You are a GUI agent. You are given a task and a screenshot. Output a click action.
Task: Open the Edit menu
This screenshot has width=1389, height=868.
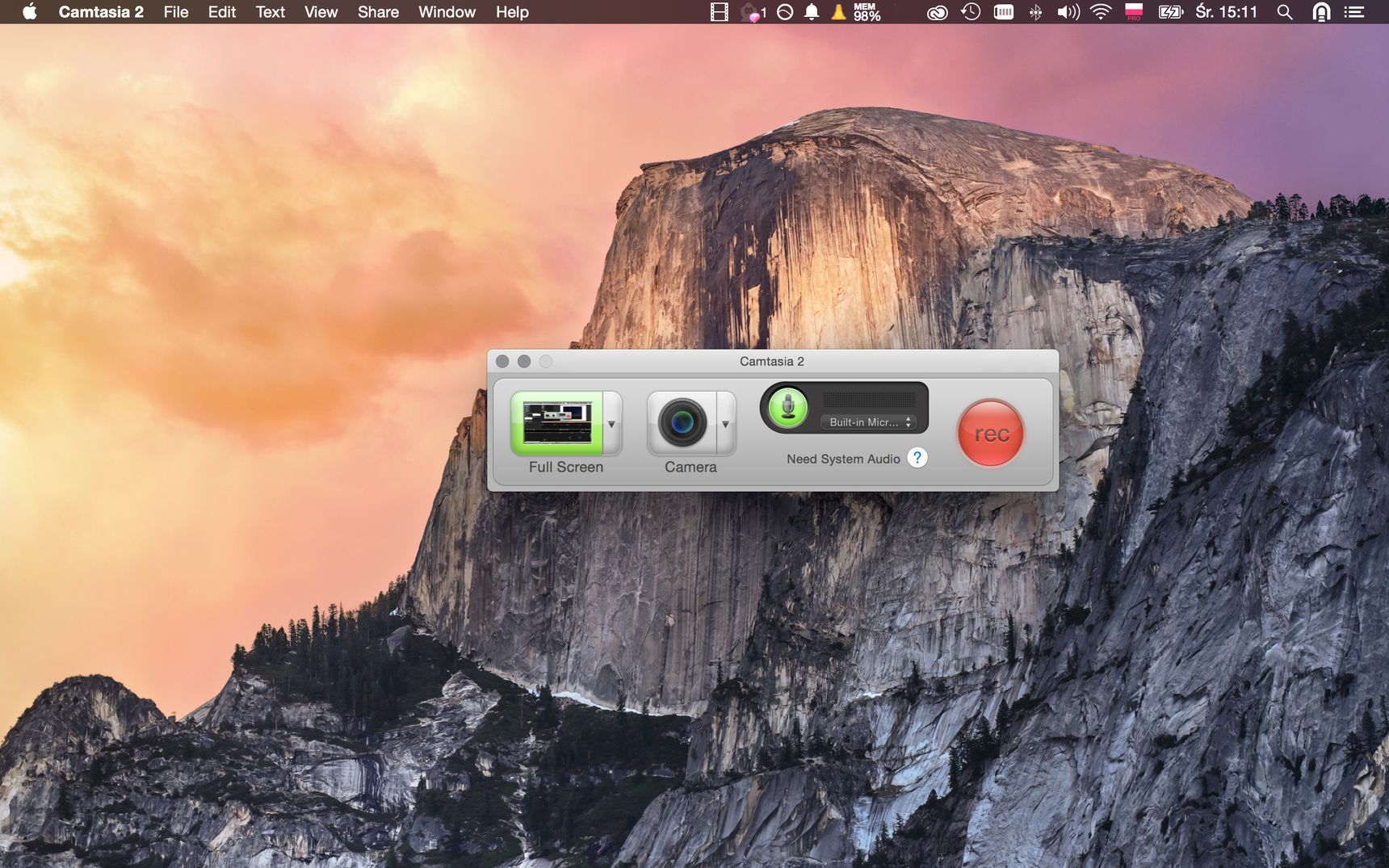point(222,12)
